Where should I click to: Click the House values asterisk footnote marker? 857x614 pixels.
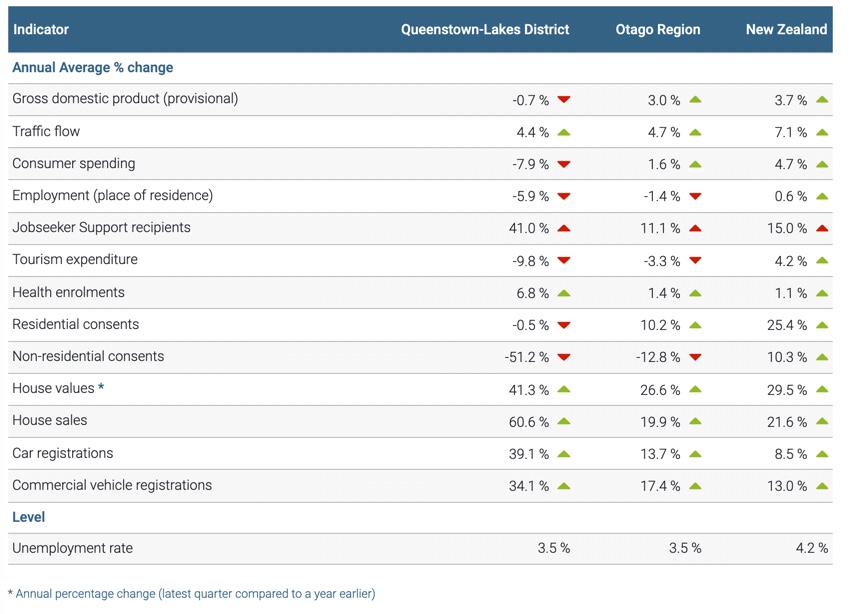tap(101, 388)
